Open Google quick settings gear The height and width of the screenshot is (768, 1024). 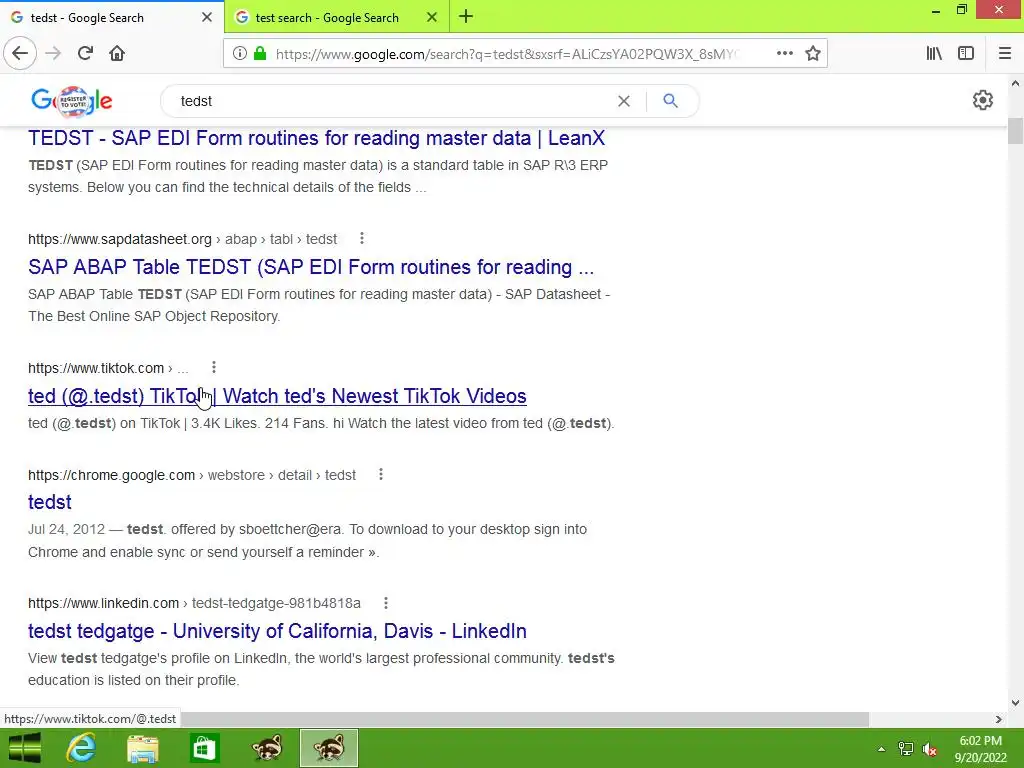[982, 101]
